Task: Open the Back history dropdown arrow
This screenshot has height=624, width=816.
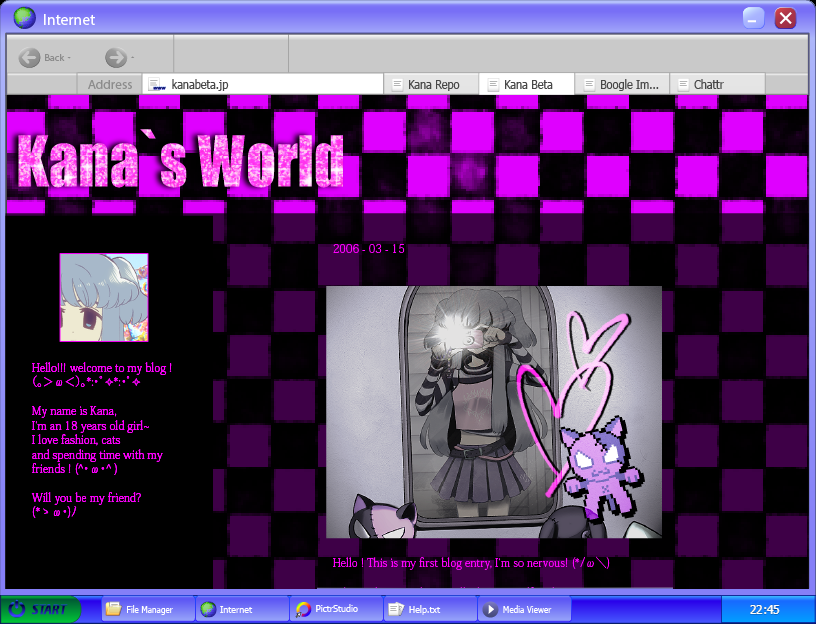Action: [69, 57]
